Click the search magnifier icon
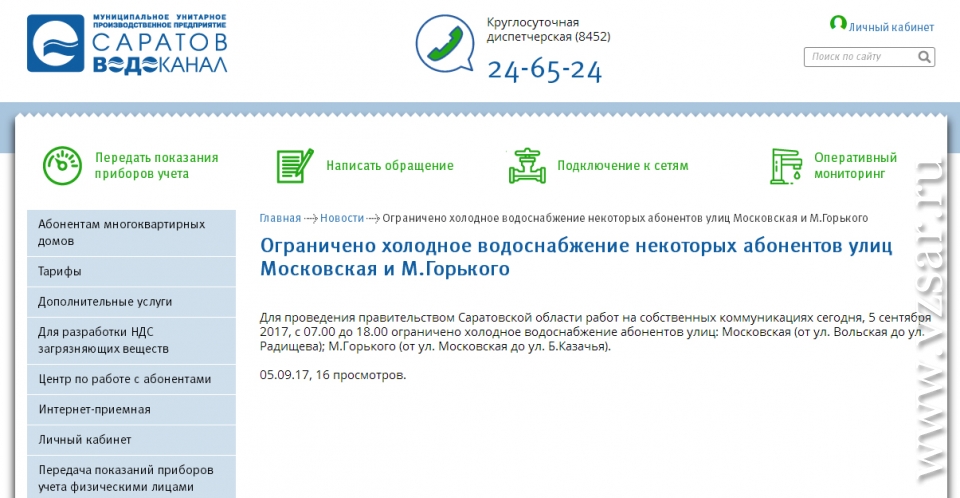 click(924, 57)
